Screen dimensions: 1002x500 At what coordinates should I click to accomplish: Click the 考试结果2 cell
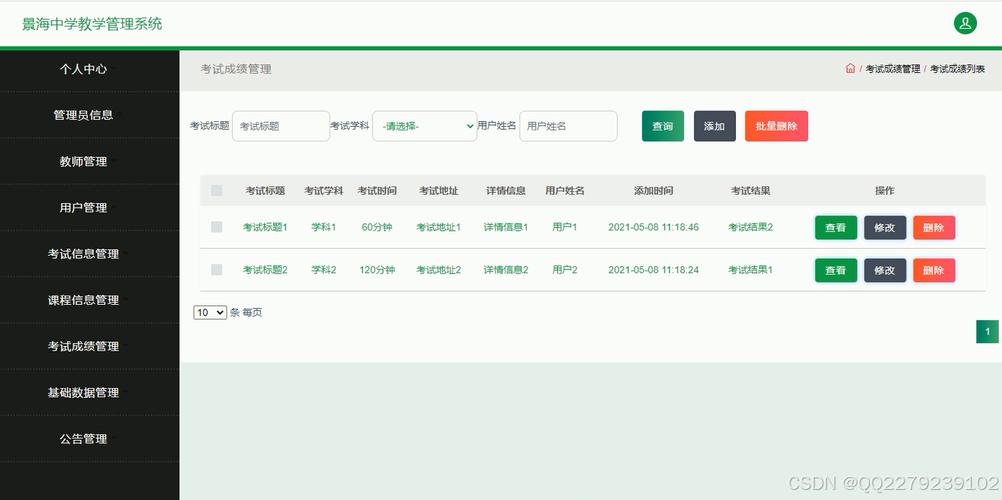(750, 227)
